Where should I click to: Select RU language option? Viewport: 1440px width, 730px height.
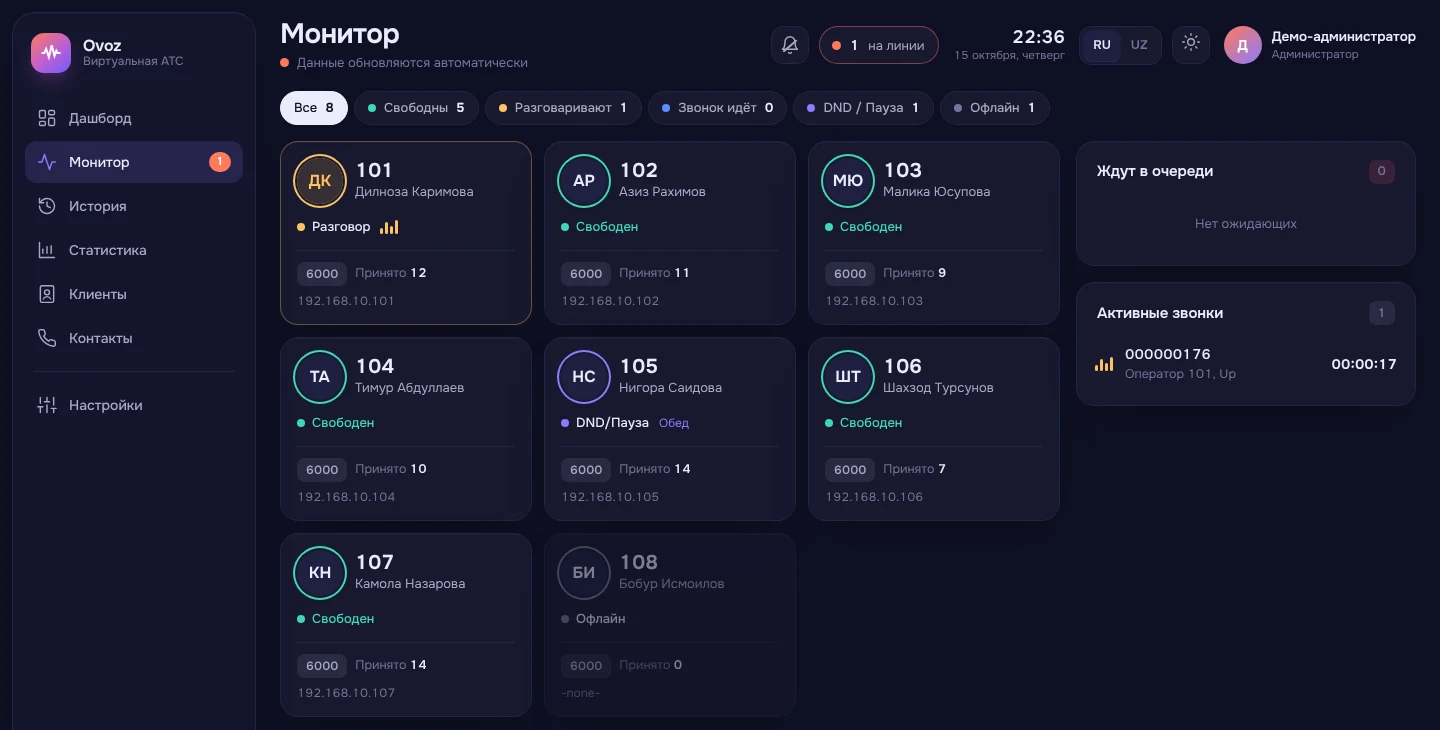1102,45
